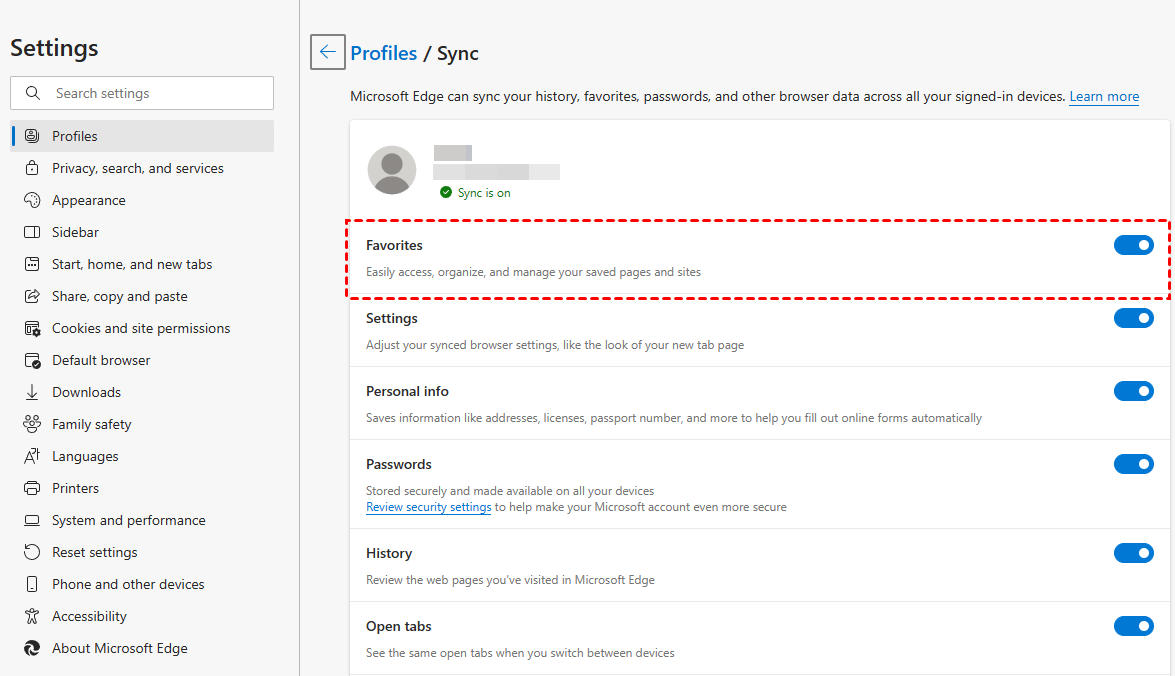The image size is (1175, 676).
Task: Turn off Favorites sync toggle
Action: coord(1133,245)
